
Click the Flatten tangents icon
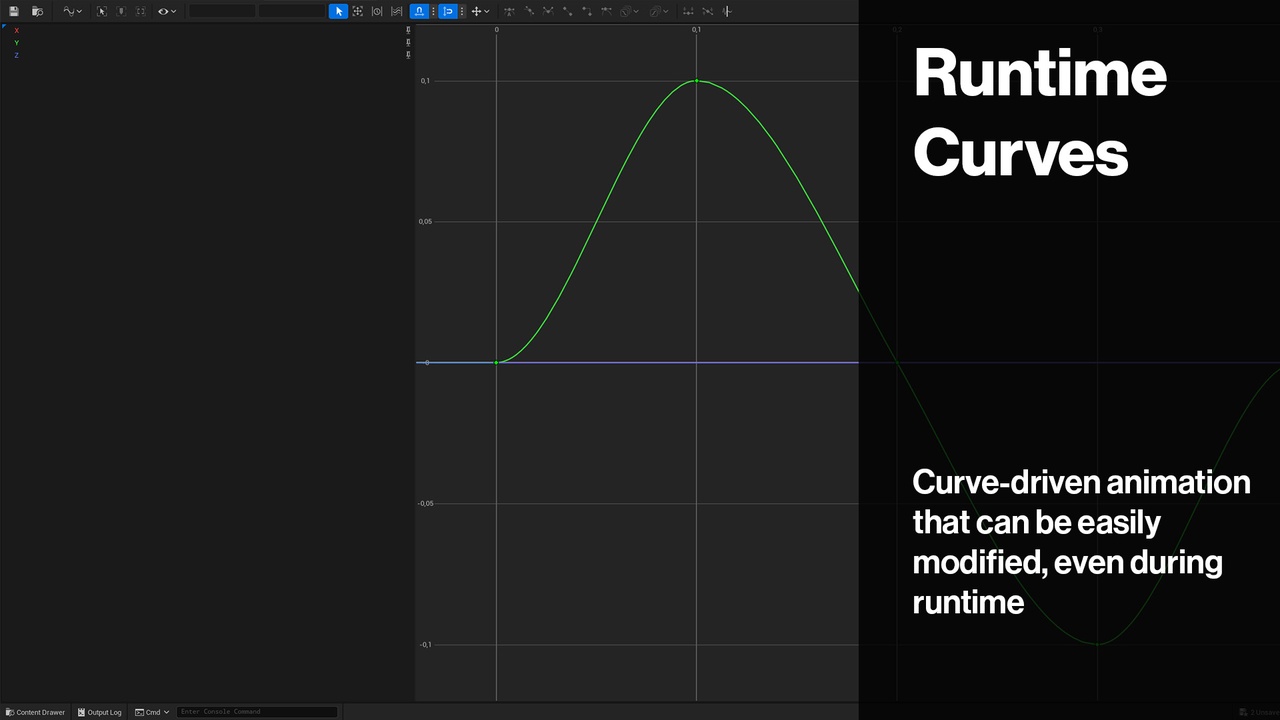click(688, 11)
